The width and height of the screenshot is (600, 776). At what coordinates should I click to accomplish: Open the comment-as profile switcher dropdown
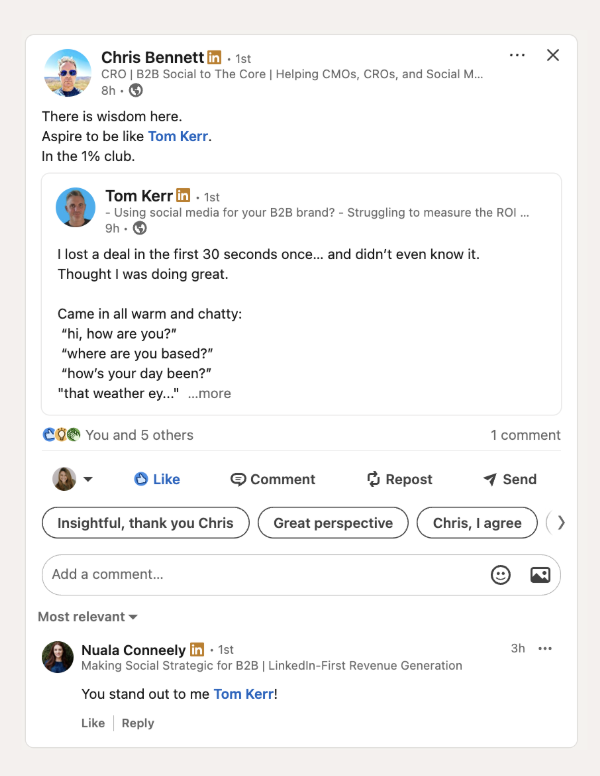(x=72, y=479)
